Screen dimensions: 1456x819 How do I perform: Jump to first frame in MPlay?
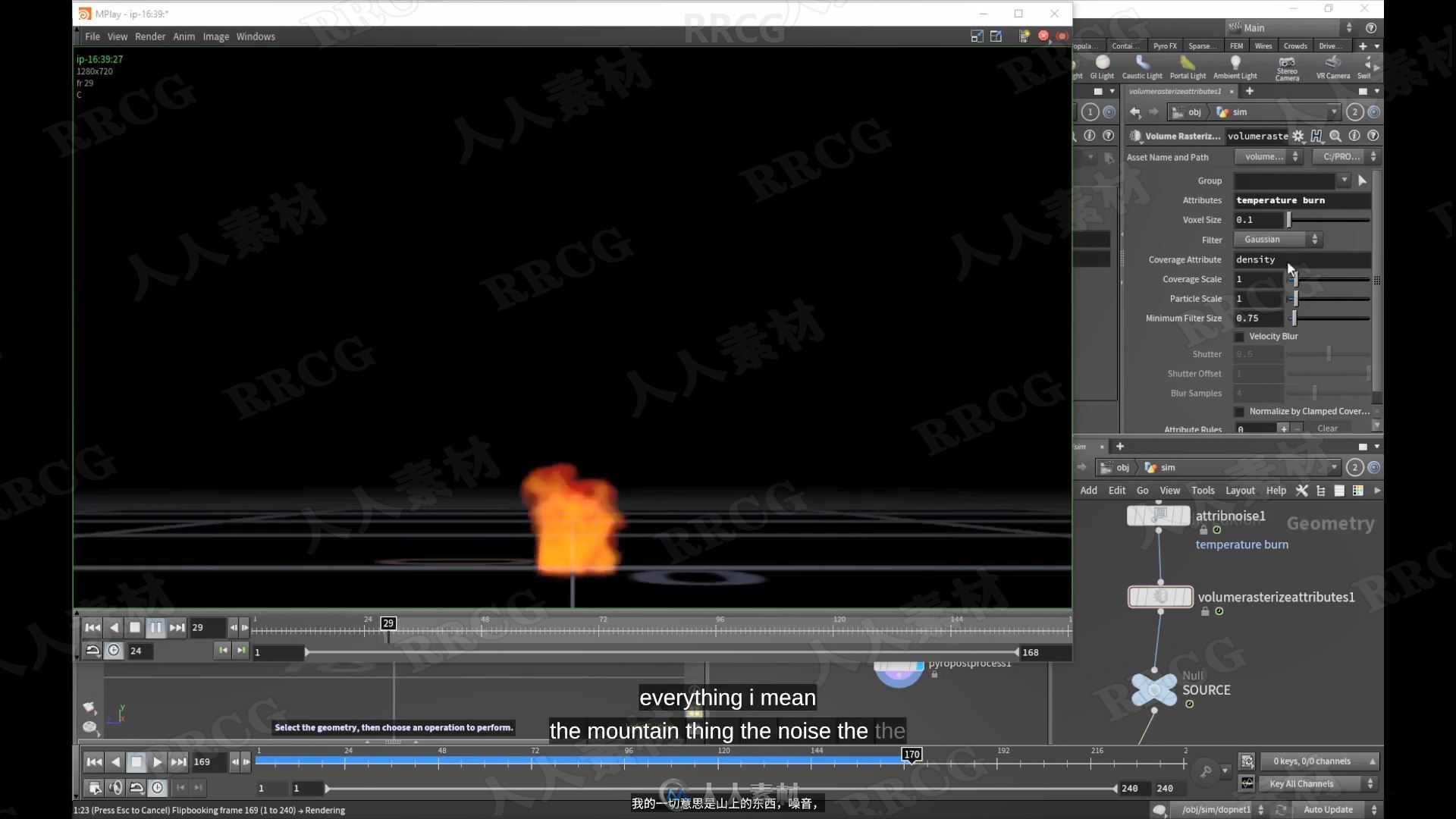tap(93, 628)
